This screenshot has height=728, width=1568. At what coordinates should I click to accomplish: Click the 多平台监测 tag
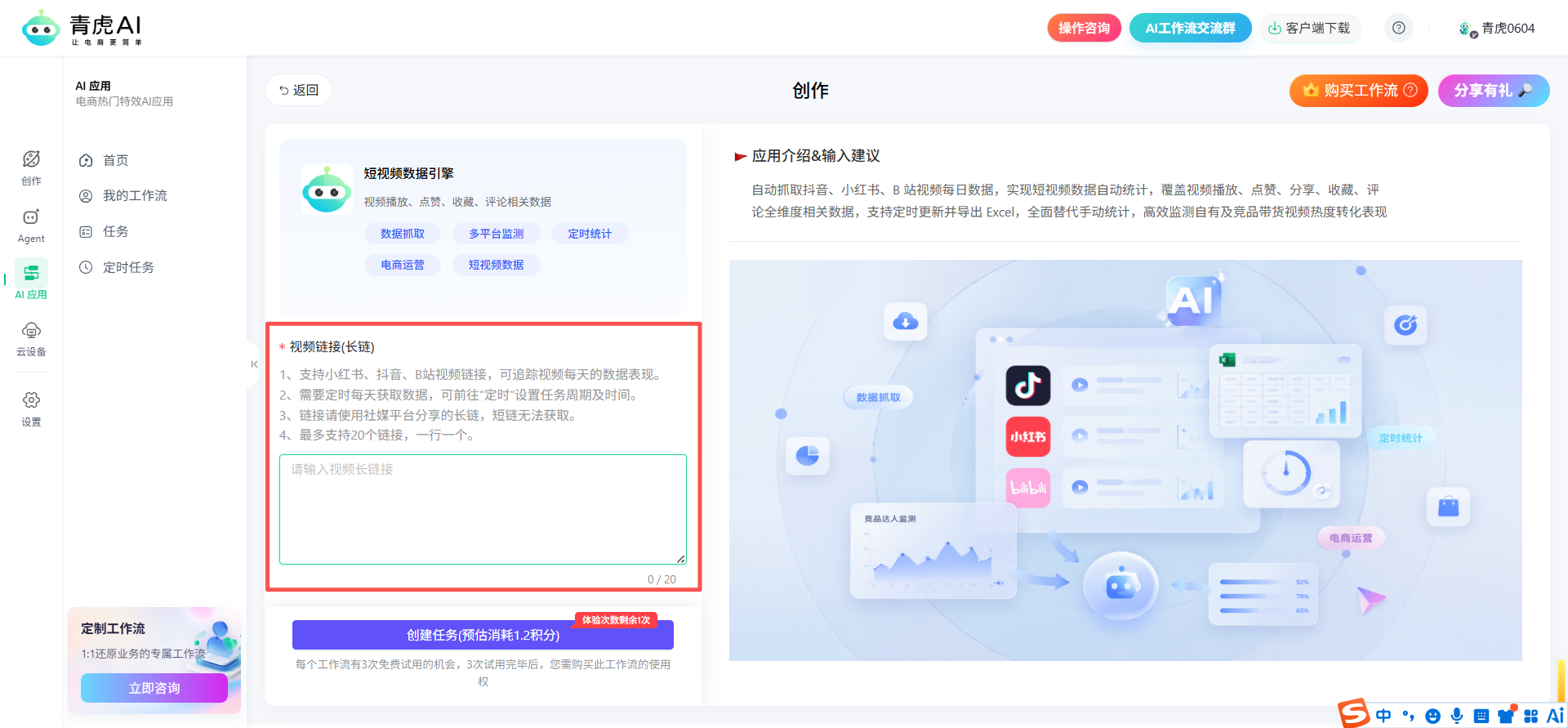pos(497,234)
